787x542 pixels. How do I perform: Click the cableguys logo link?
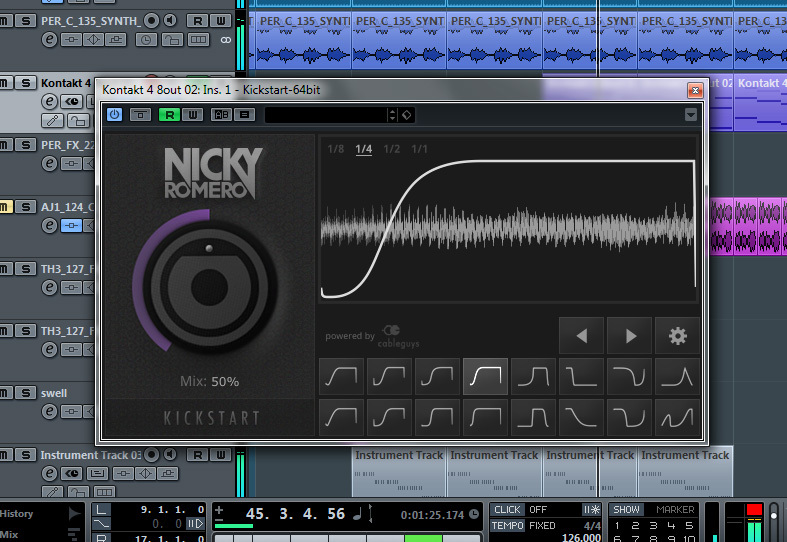[x=399, y=336]
